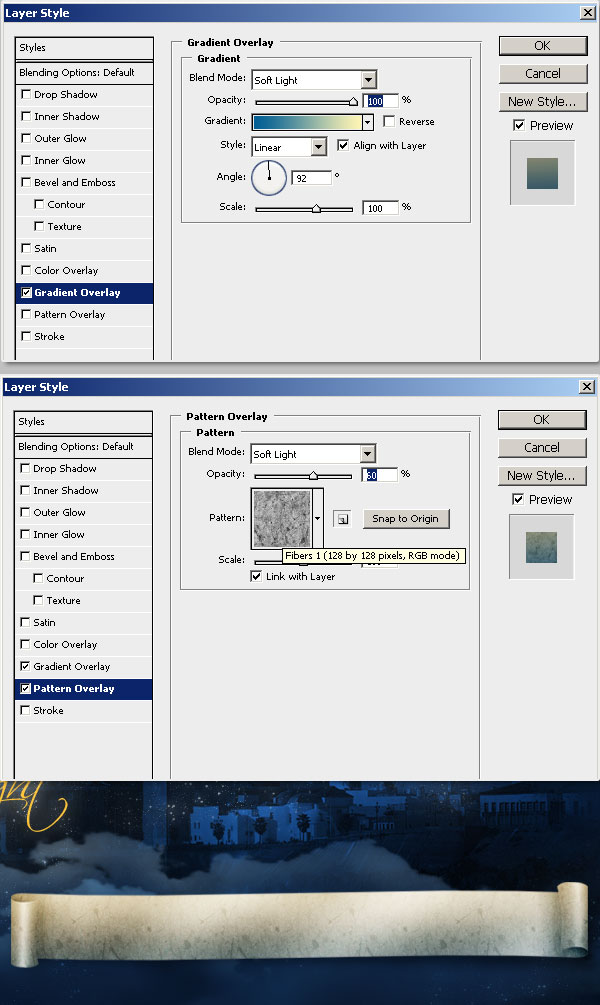The width and height of the screenshot is (600, 1005).
Task: Uncheck Link with Layer
Action: (x=256, y=576)
